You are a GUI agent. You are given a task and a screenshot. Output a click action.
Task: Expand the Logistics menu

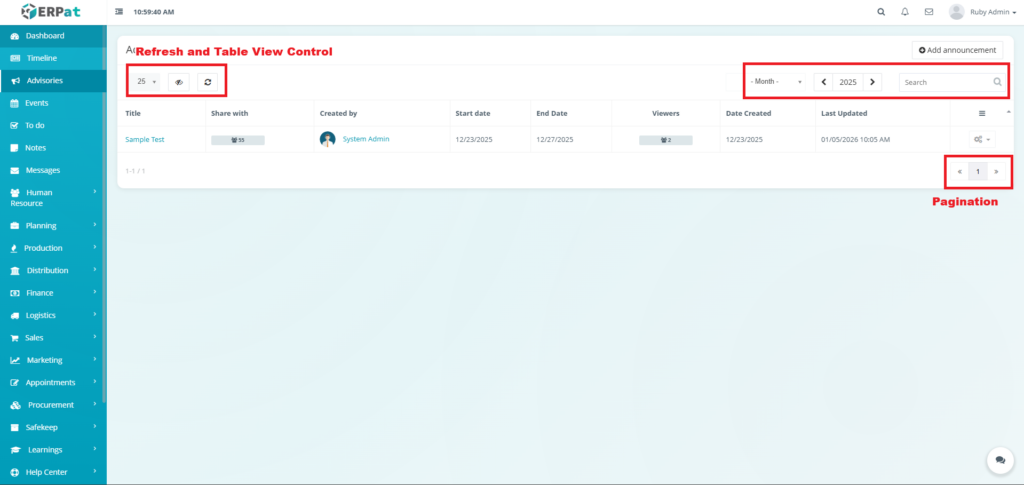(x=53, y=315)
